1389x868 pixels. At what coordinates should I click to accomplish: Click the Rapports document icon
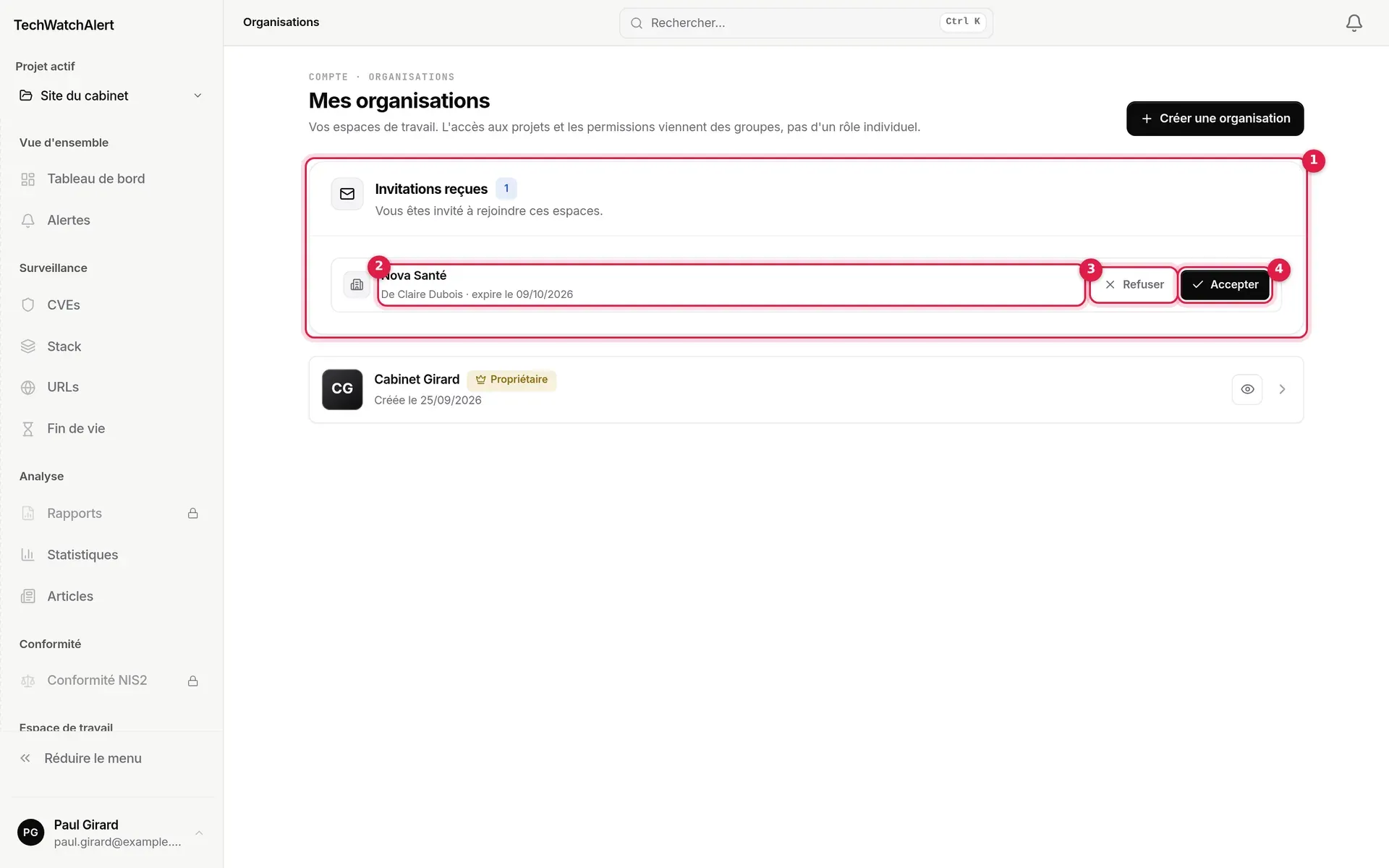coord(28,514)
